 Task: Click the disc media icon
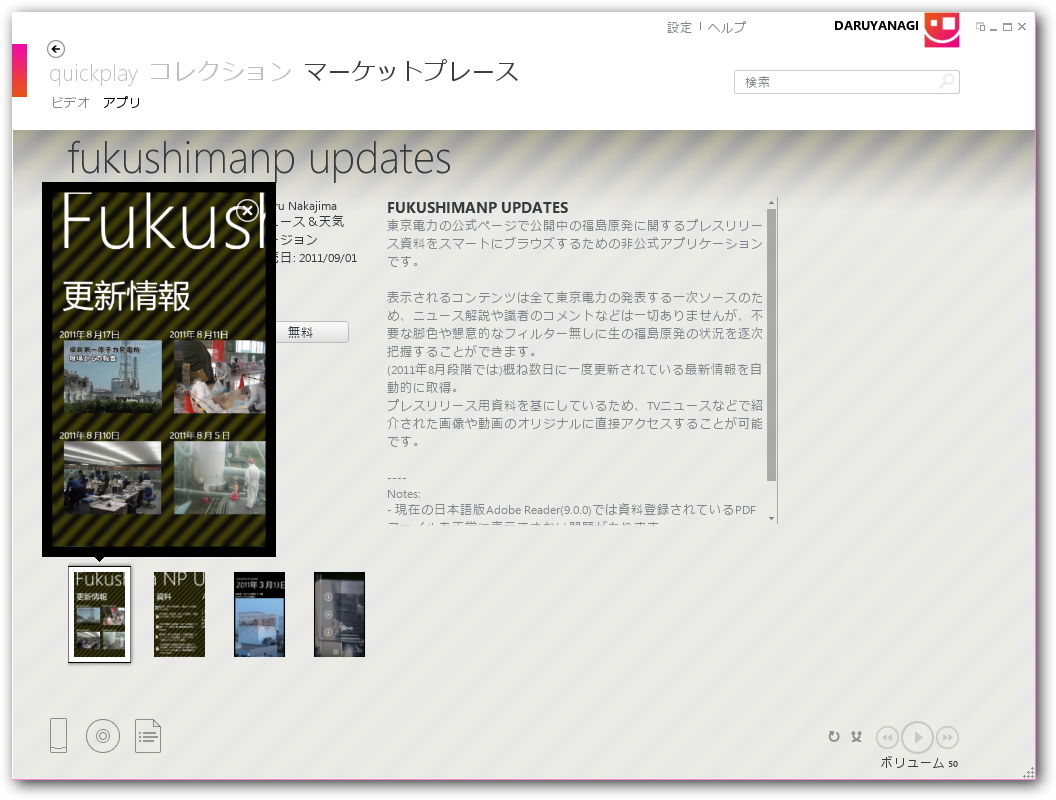click(x=103, y=735)
